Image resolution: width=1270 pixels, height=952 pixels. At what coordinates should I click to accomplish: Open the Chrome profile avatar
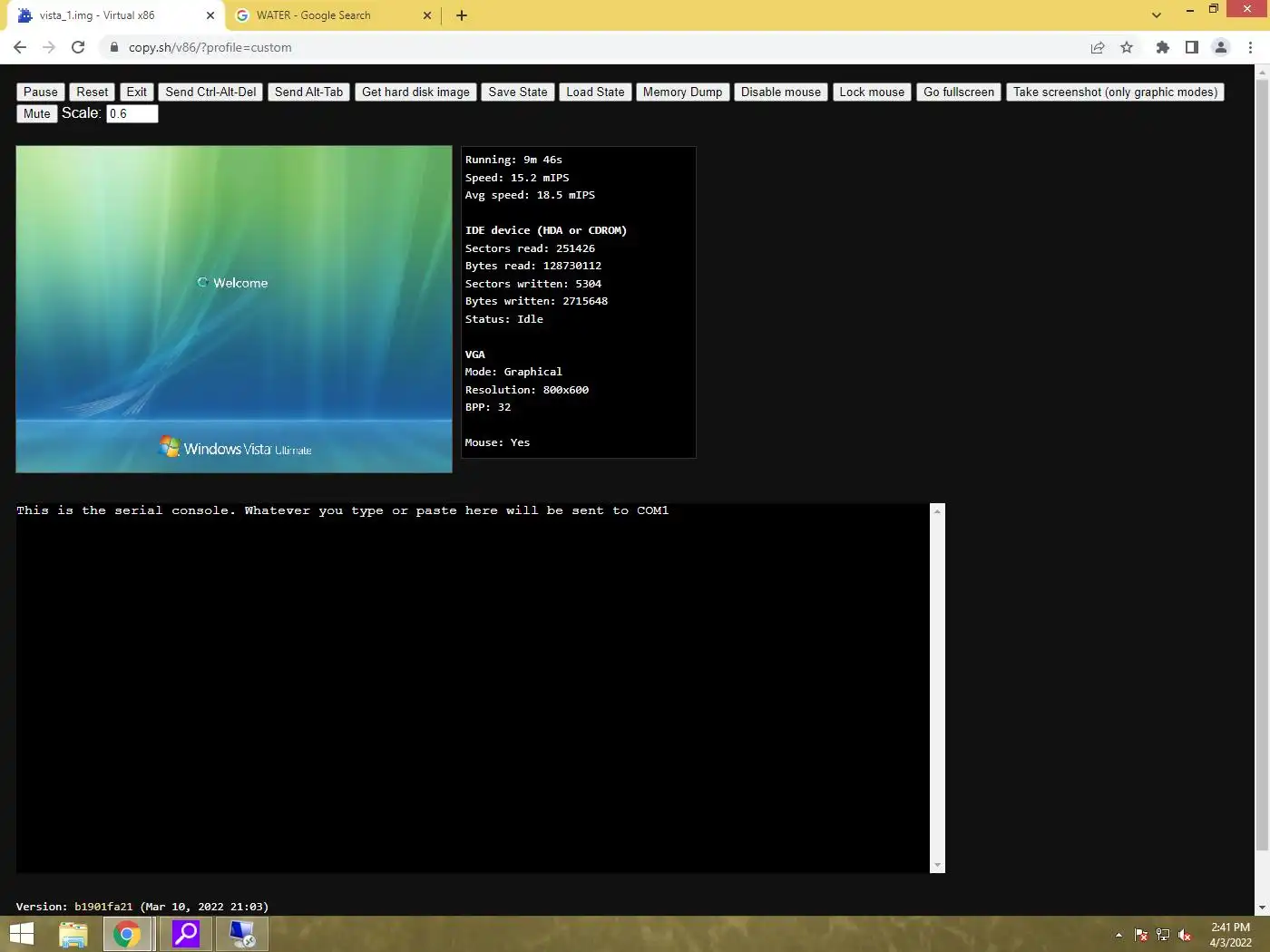pyautogui.click(x=1221, y=47)
